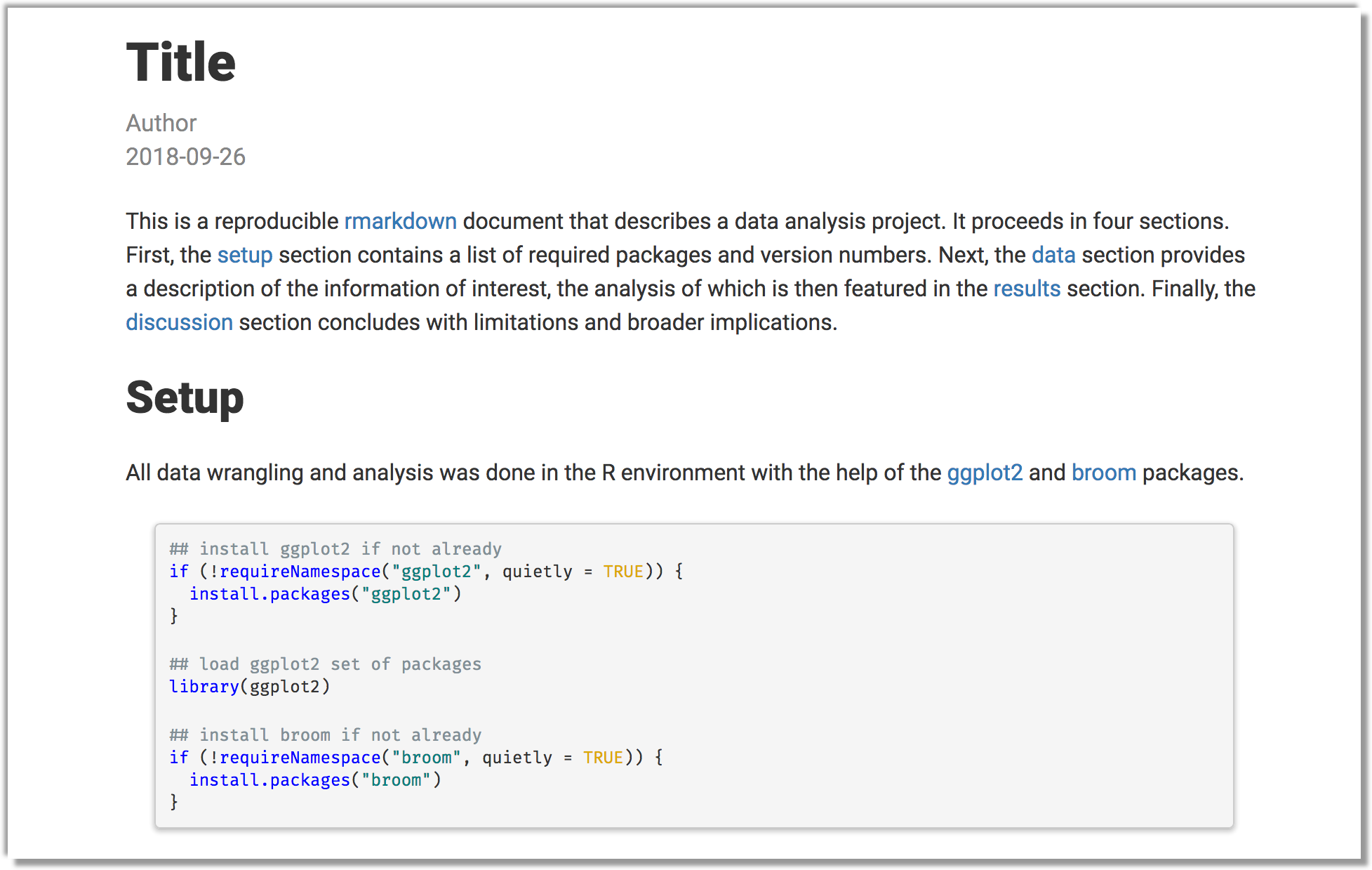Viewport: 1372px width, 870px height.
Task: Click the install ggplot2 comment line
Action: (335, 548)
